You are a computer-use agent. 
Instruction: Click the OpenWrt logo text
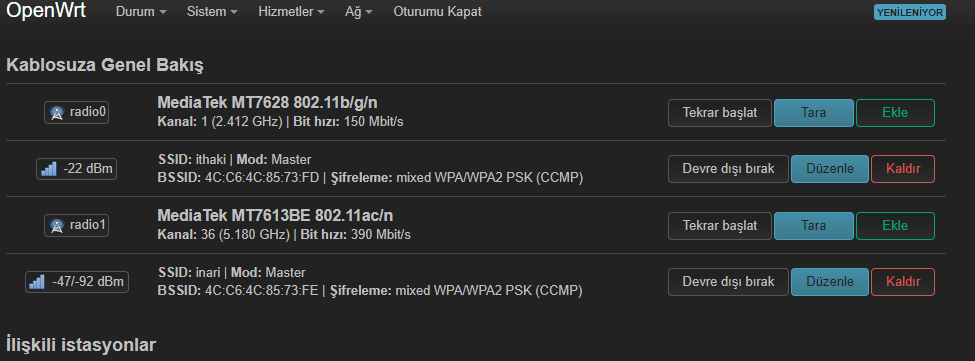[46, 11]
